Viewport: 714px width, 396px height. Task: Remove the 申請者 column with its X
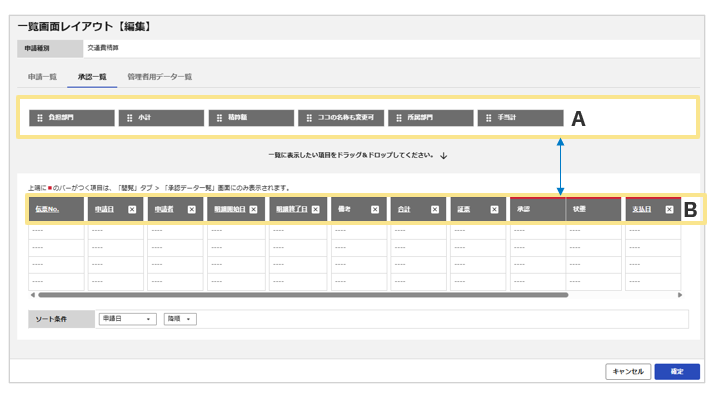[192, 209]
